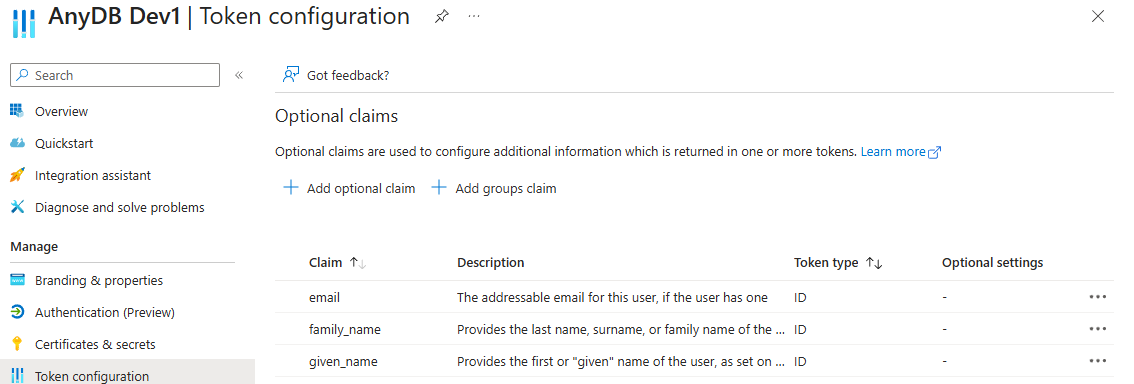This screenshot has height=384, width=1134.
Task: Click the Diagnose and solve problems wrench icon
Action: [17, 207]
